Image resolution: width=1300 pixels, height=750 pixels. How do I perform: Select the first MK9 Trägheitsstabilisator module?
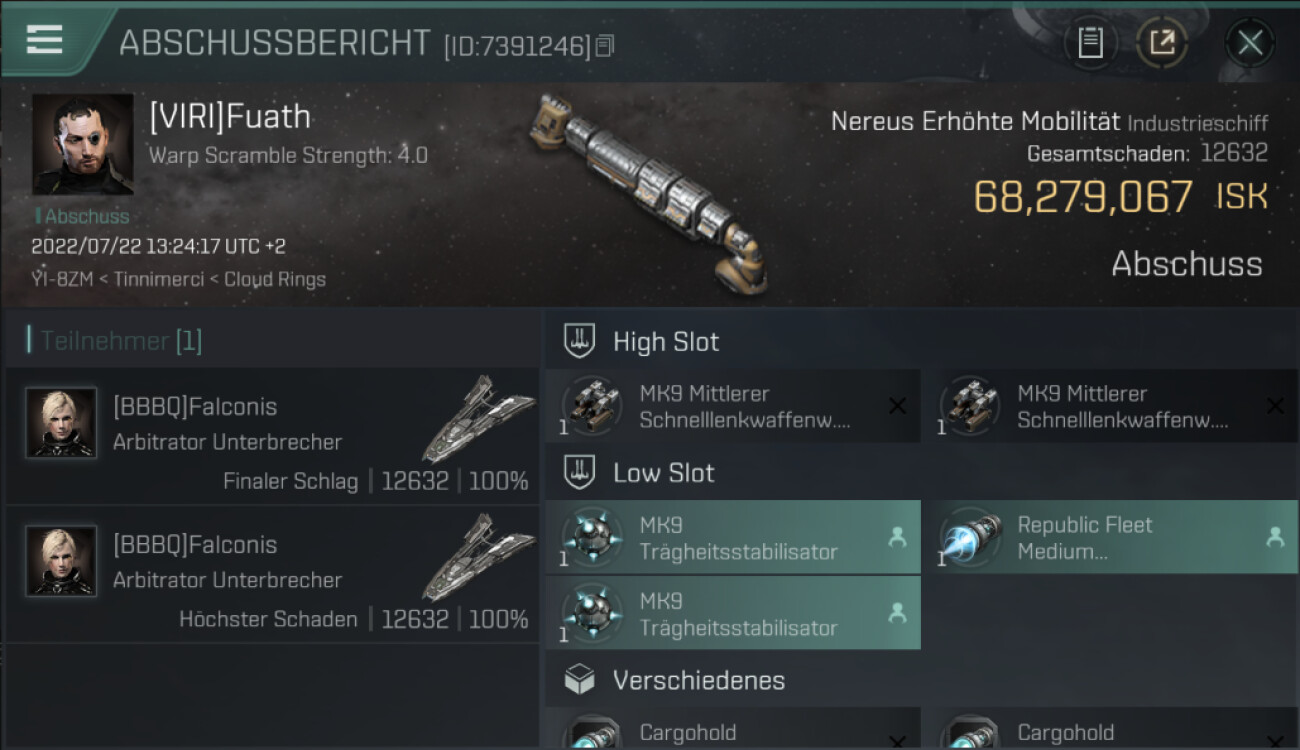click(x=733, y=537)
